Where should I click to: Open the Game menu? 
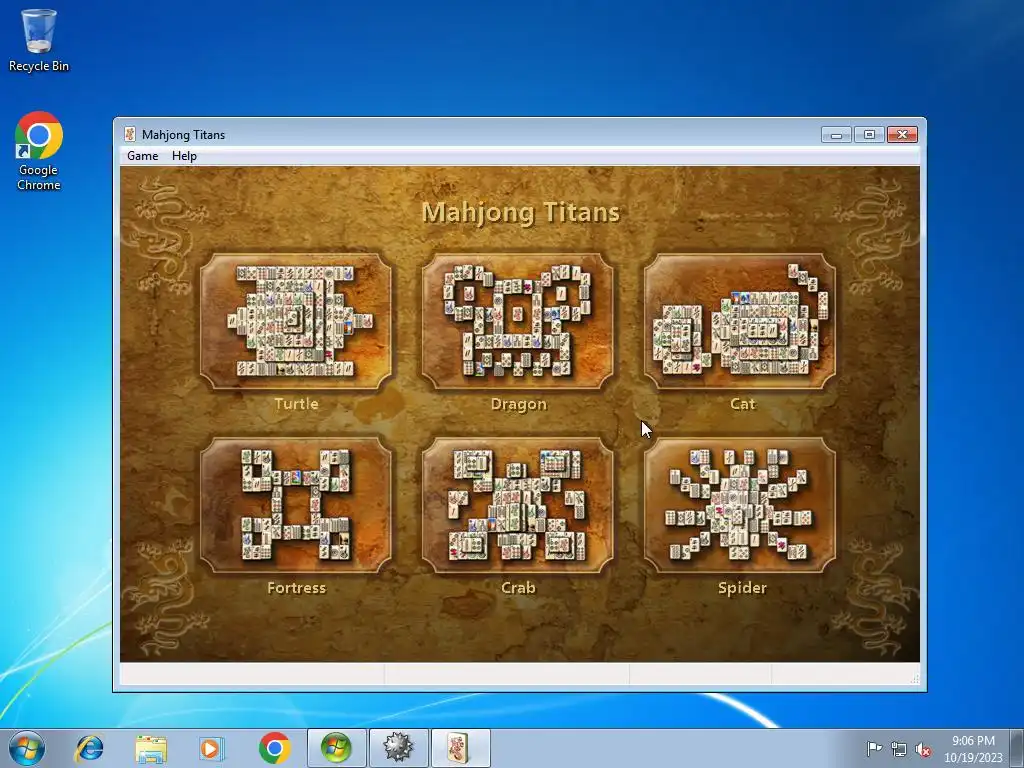coord(142,156)
